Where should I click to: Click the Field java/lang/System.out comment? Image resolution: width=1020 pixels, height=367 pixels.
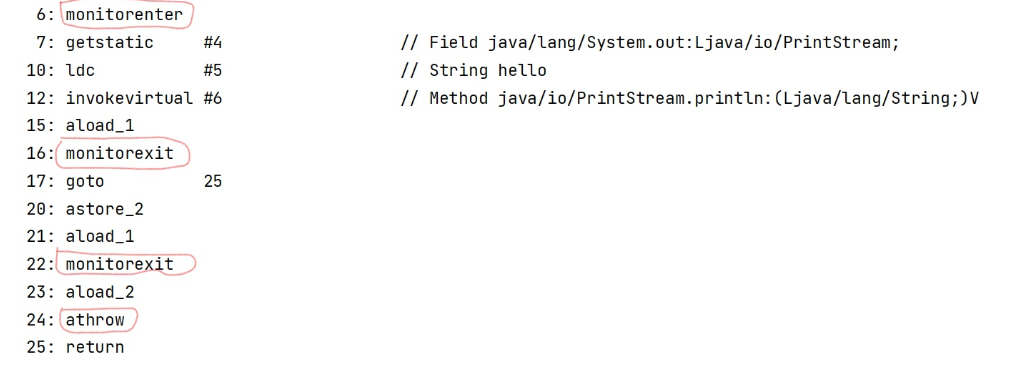650,43
